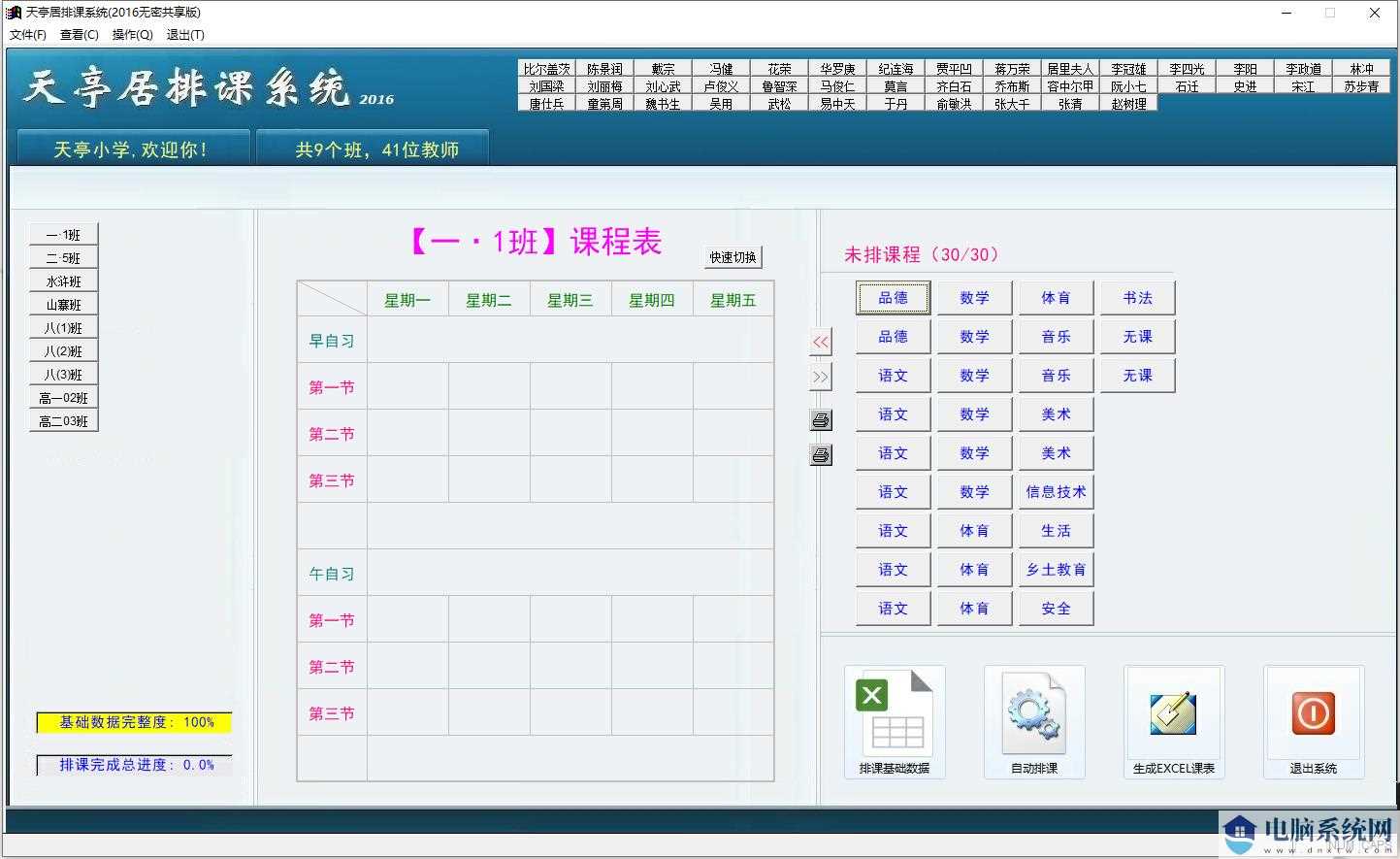This screenshot has width=1400, height=859.
Task: Select teacher 比尔盖茨
Action: pos(547,69)
